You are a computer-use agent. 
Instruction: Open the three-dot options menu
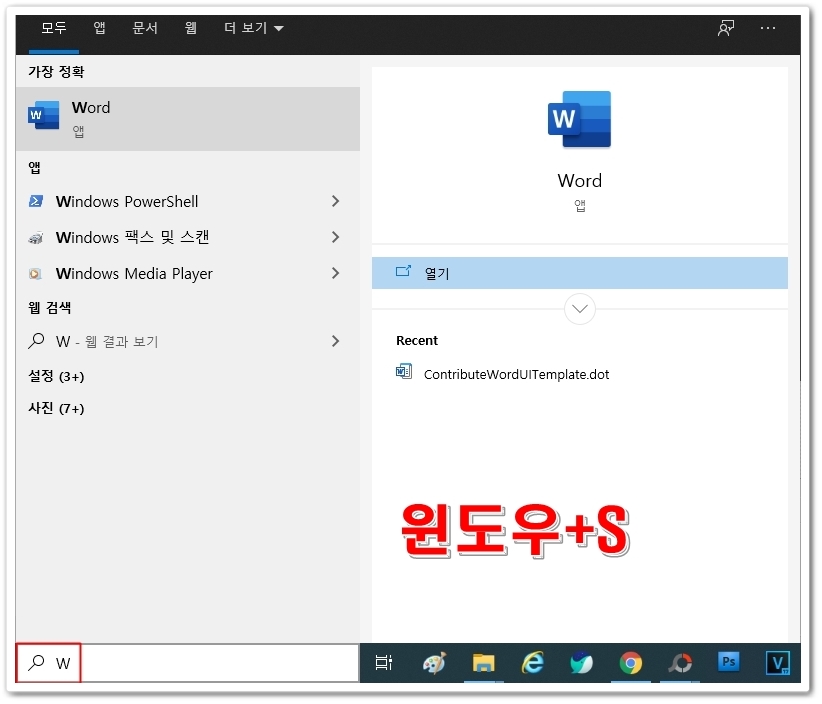tap(768, 28)
